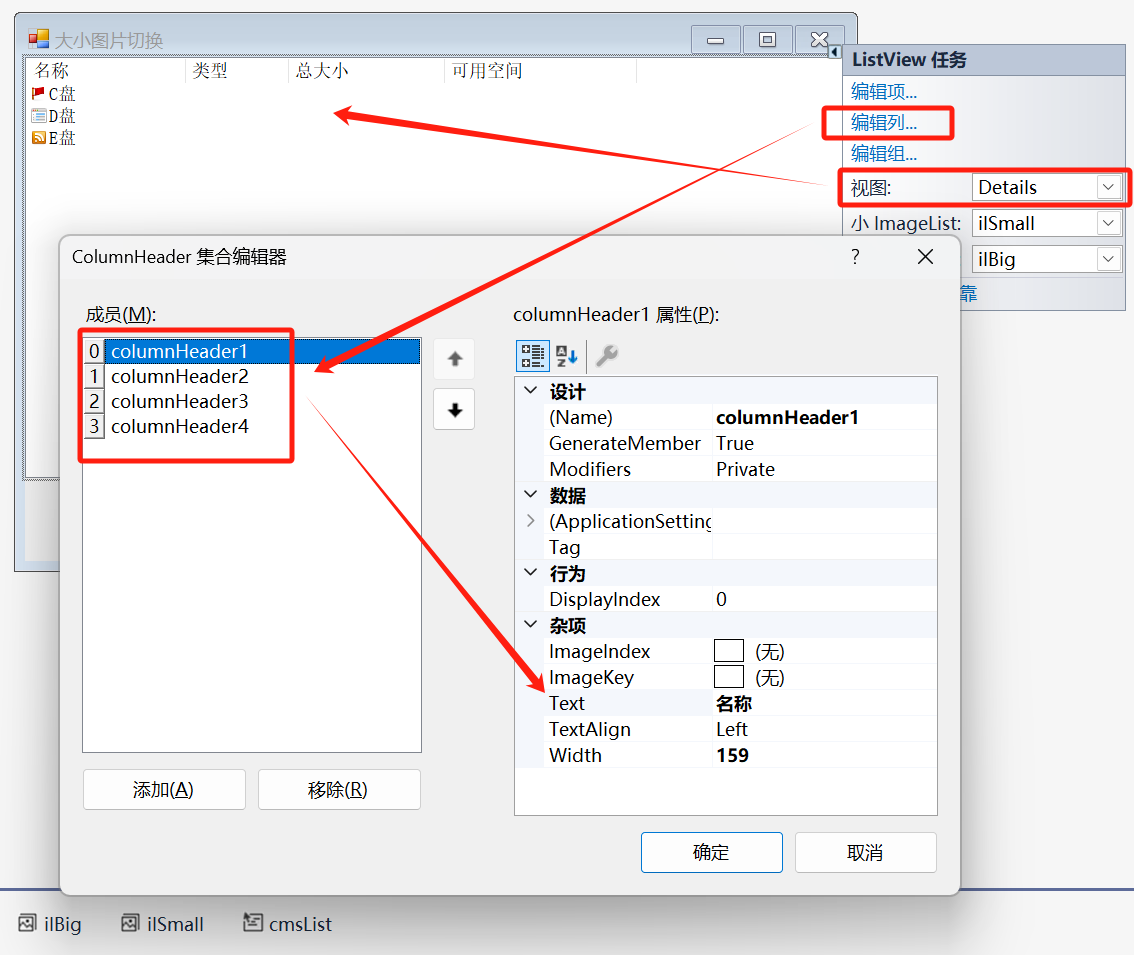Click the Alphabetical sort icon
This screenshot has height=955, width=1134.
(x=567, y=356)
